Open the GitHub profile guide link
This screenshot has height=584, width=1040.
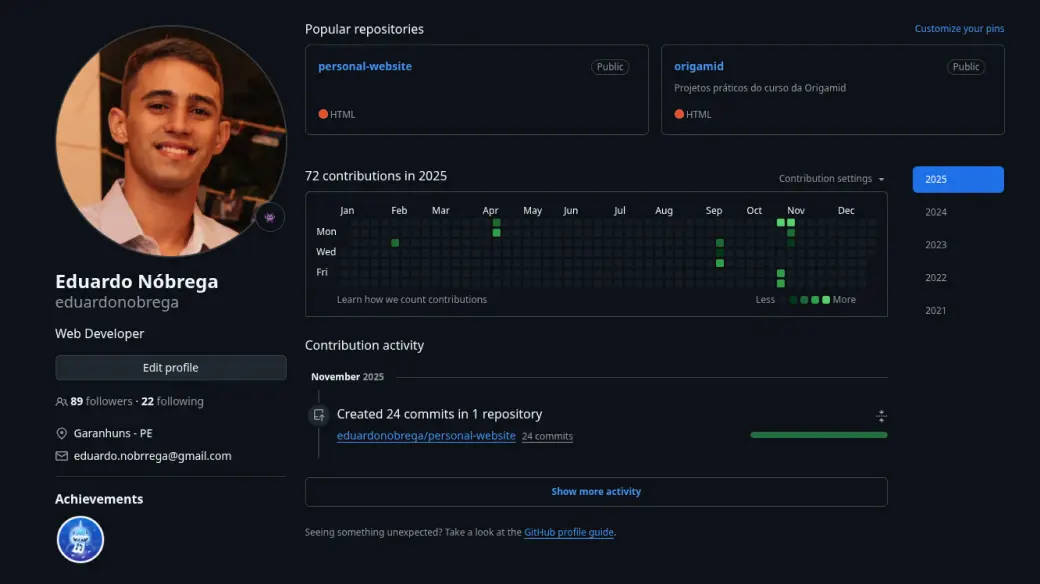[x=568, y=533]
